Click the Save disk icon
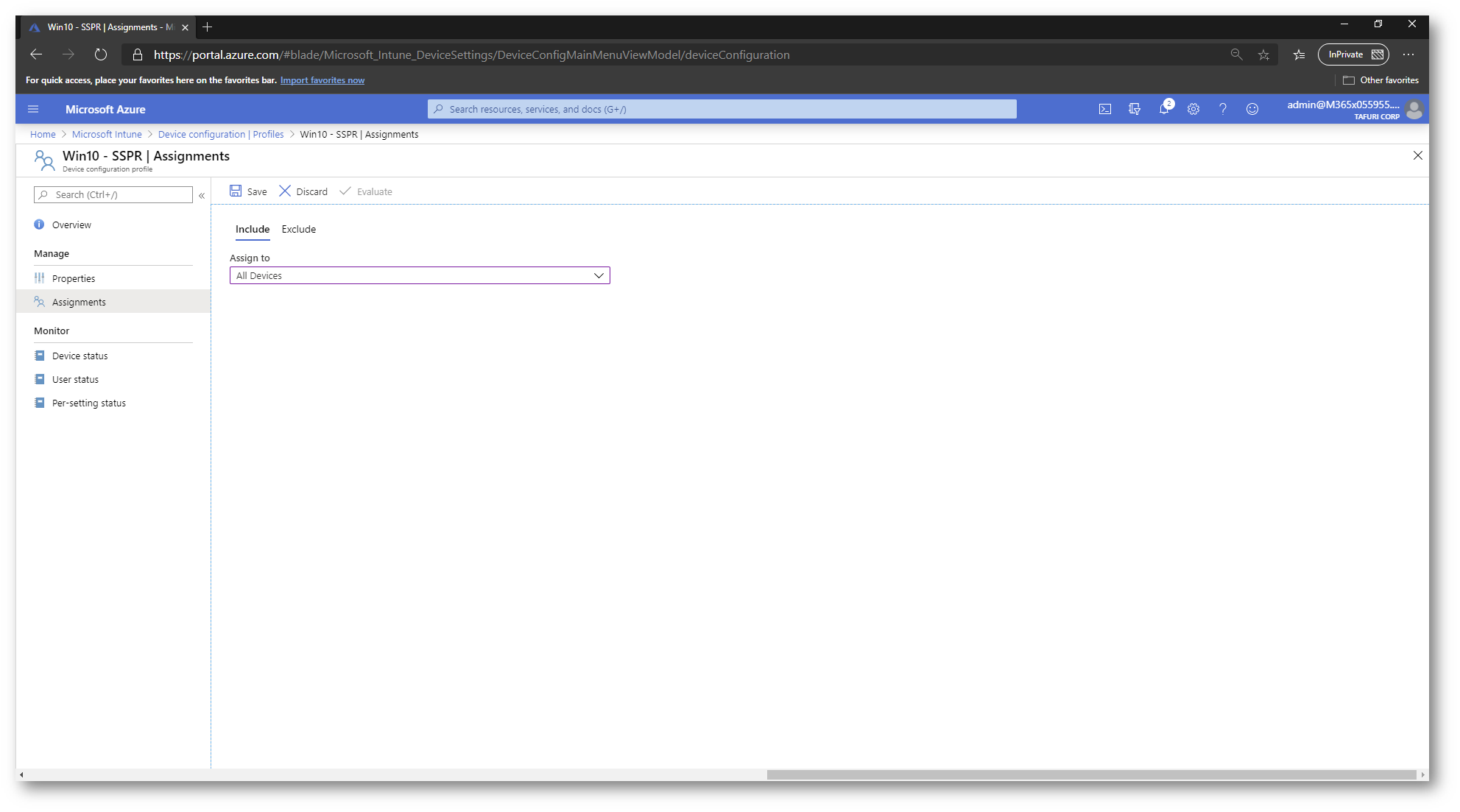 [236, 191]
